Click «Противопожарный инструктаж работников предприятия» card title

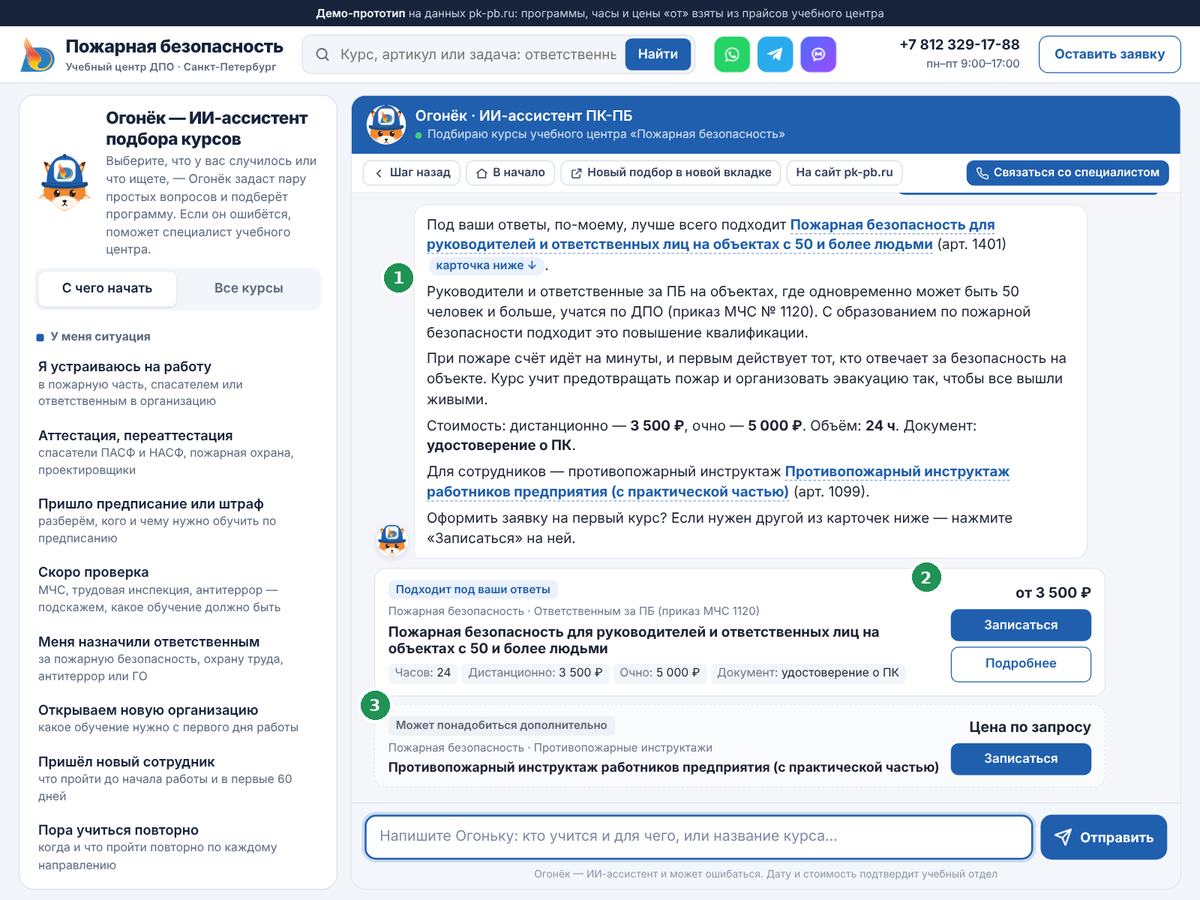click(663, 767)
